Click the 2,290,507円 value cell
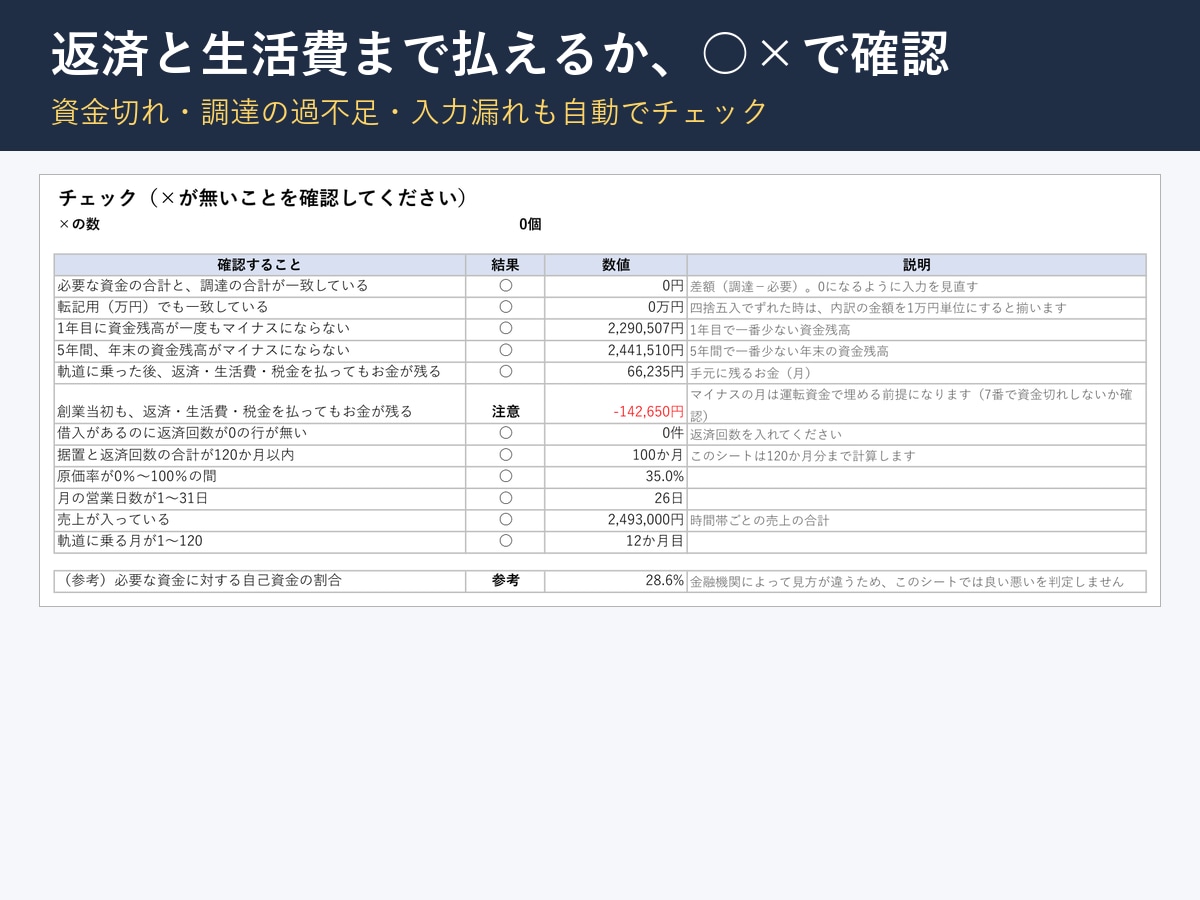Viewport: 1200px width, 900px height. point(616,329)
